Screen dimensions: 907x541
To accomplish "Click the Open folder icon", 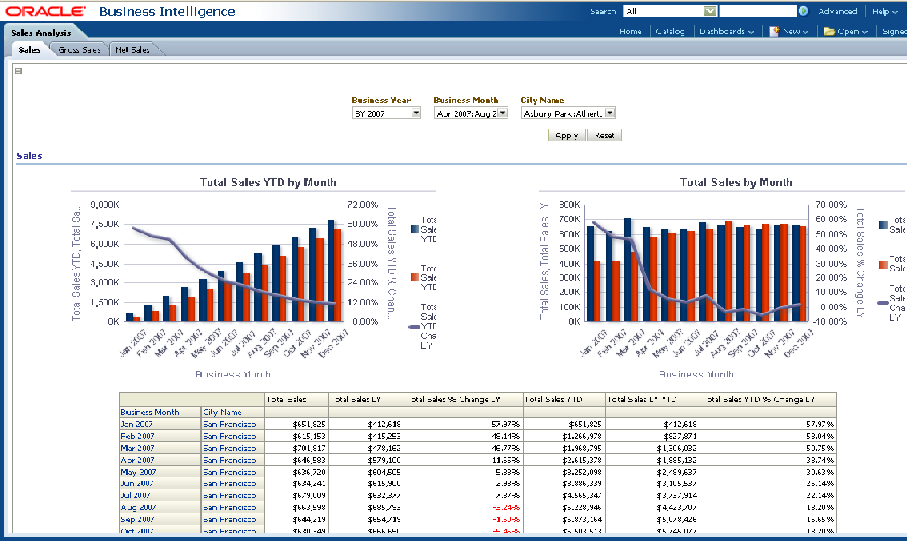I will pos(829,31).
